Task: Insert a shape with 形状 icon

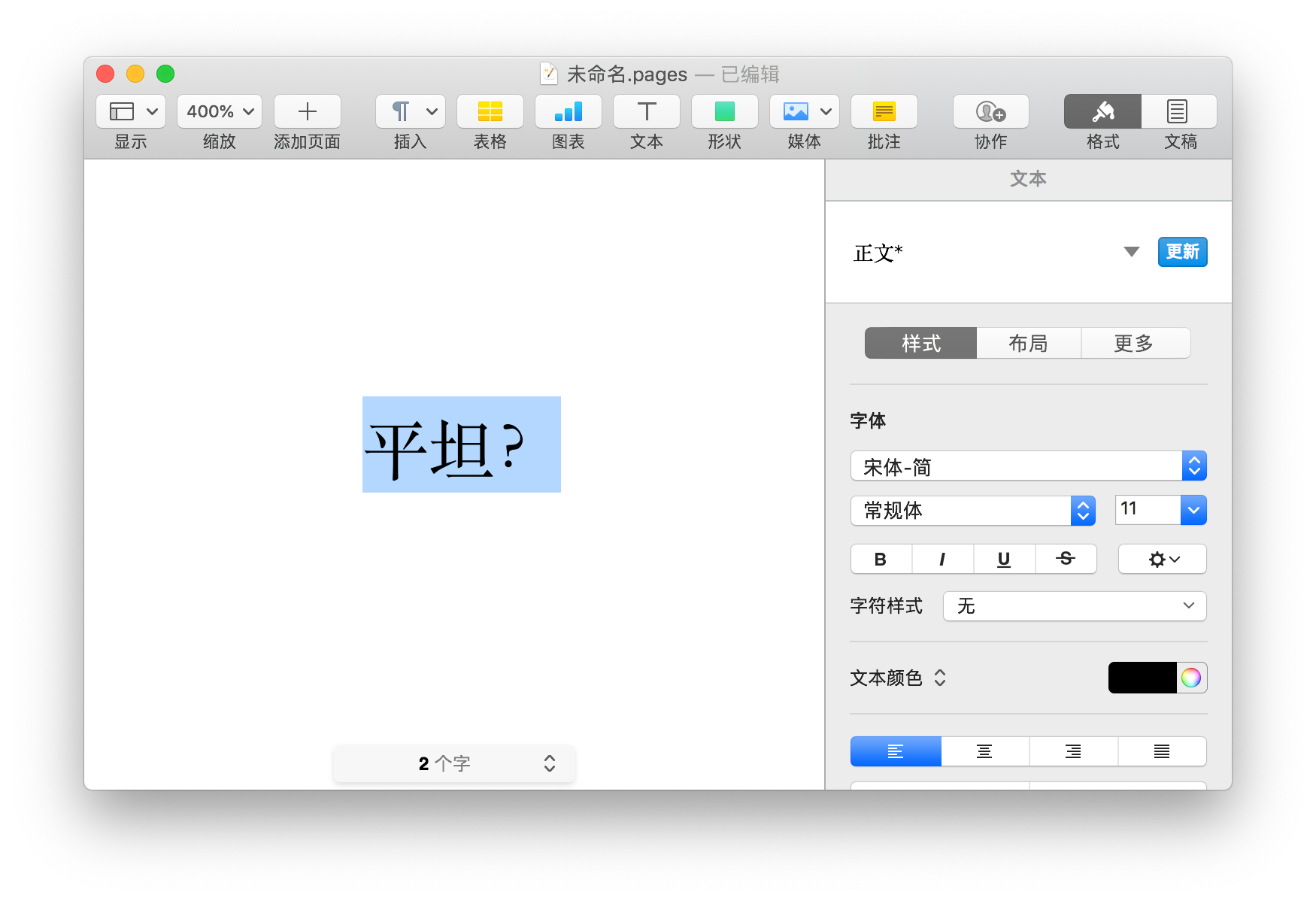Action: (725, 111)
